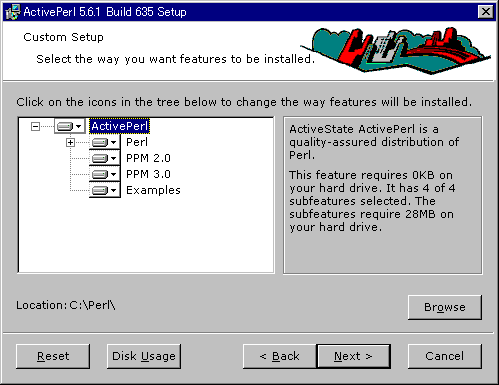499x385 pixels.
Task: Go back with the Back button
Action: pos(279,356)
